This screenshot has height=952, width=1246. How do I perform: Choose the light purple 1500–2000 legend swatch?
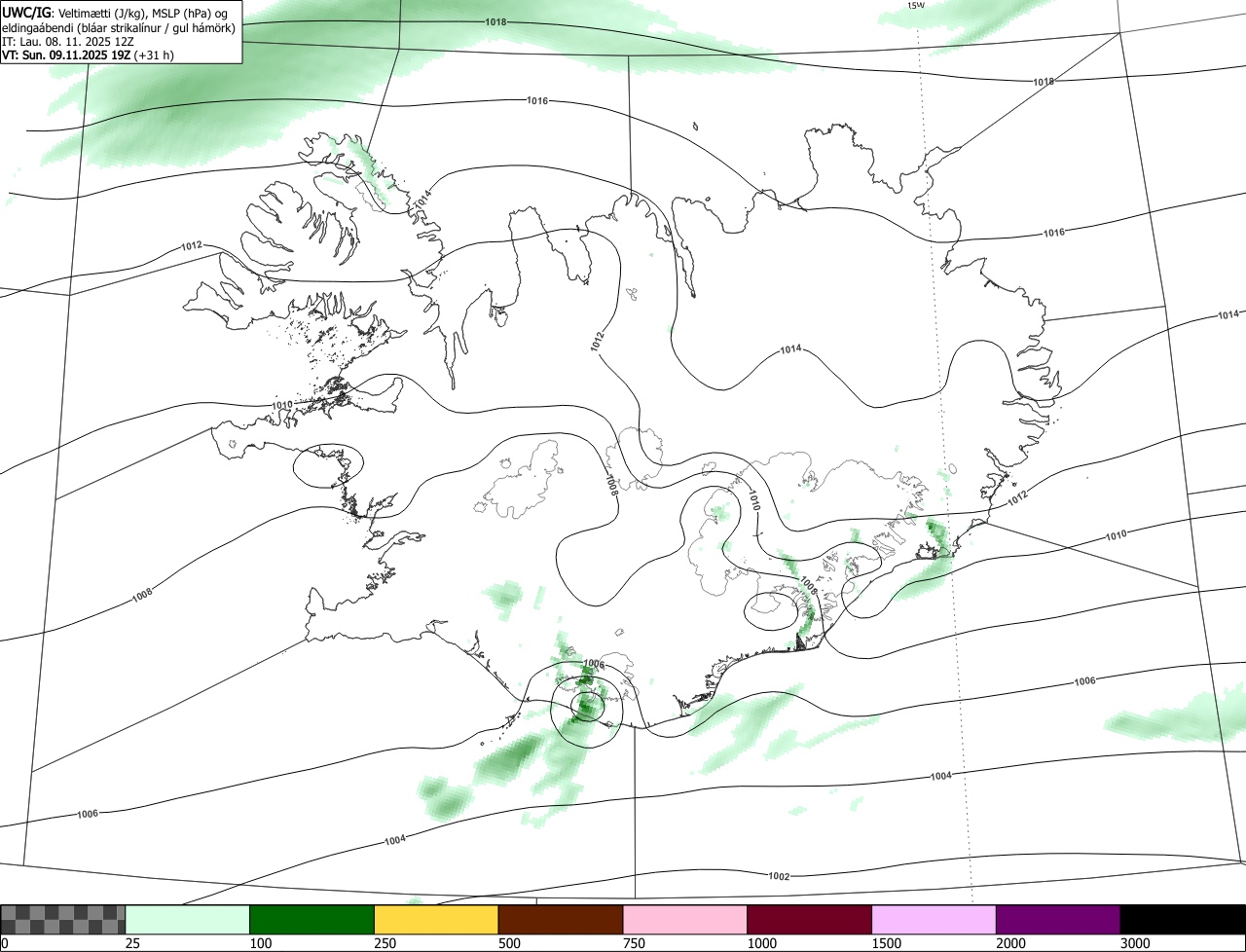[x=934, y=920]
